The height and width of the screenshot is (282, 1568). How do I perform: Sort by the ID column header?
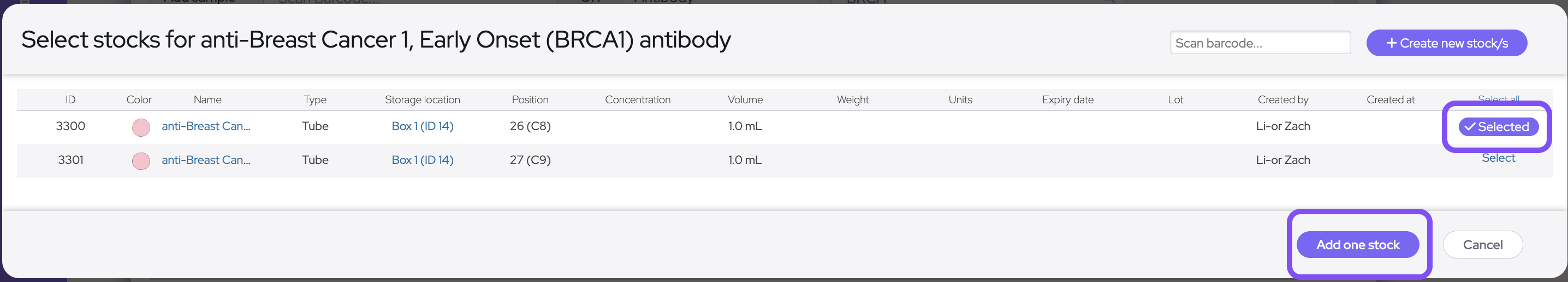click(70, 99)
